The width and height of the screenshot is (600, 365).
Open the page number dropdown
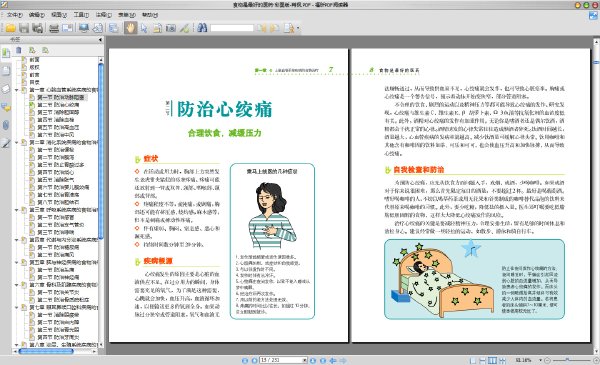point(305,360)
